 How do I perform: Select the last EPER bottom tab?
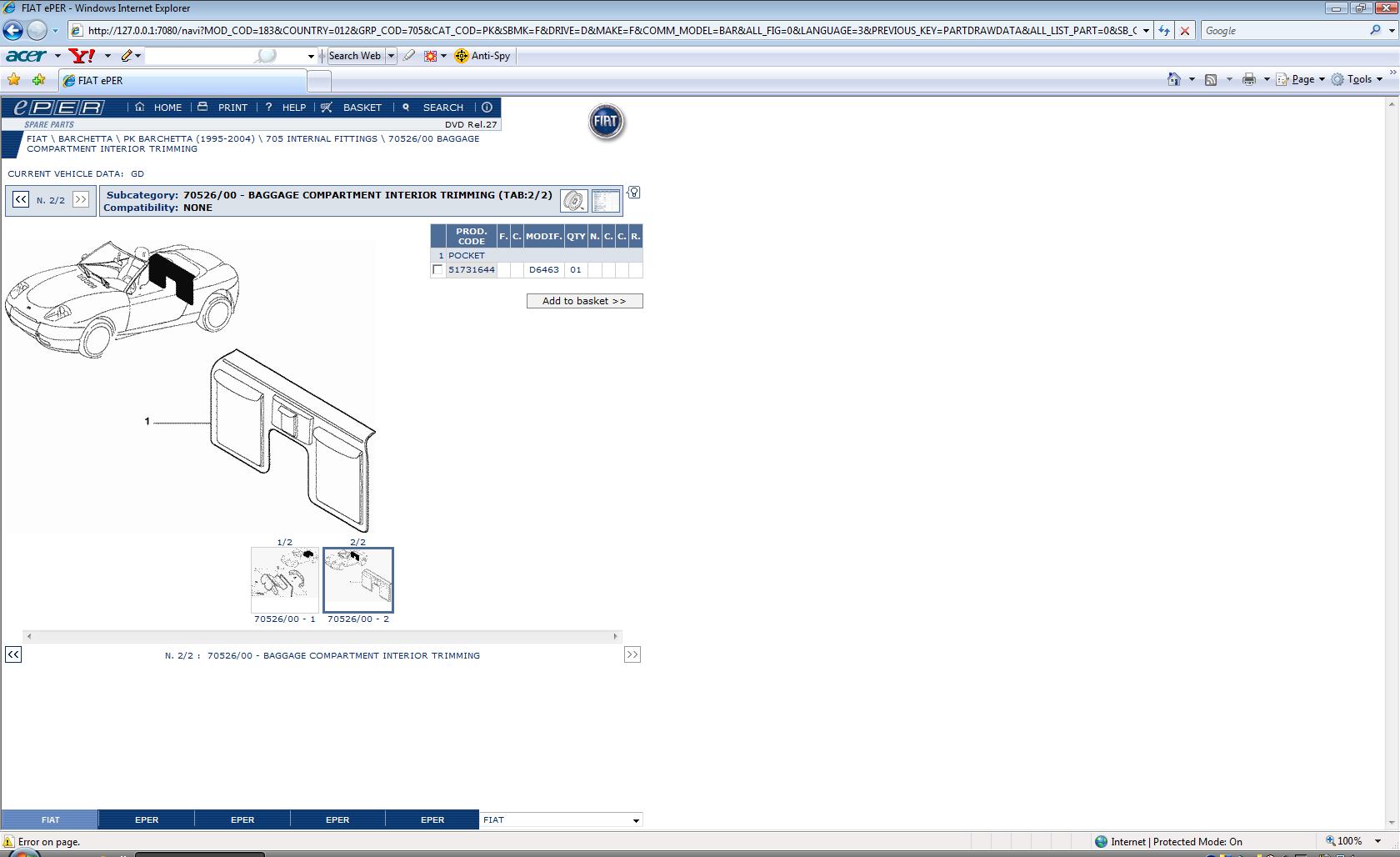pos(432,819)
